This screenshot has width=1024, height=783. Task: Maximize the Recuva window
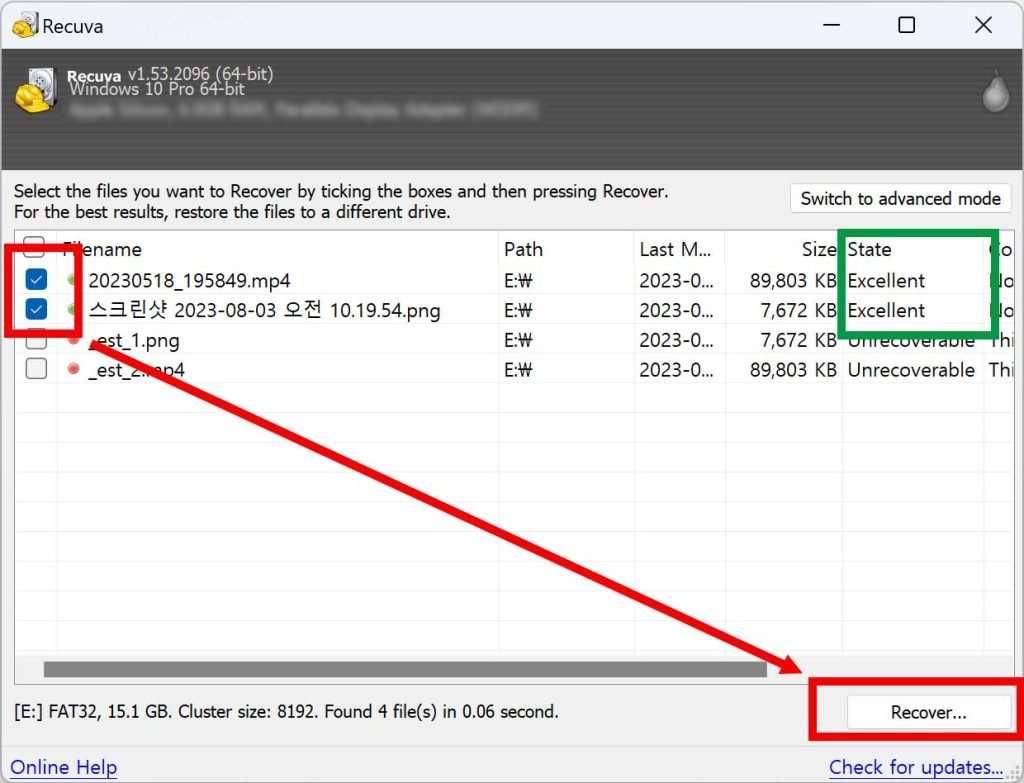(x=906, y=25)
